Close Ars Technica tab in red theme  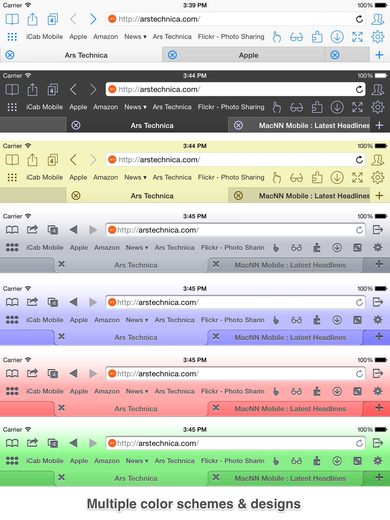pyautogui.click(x=61, y=408)
